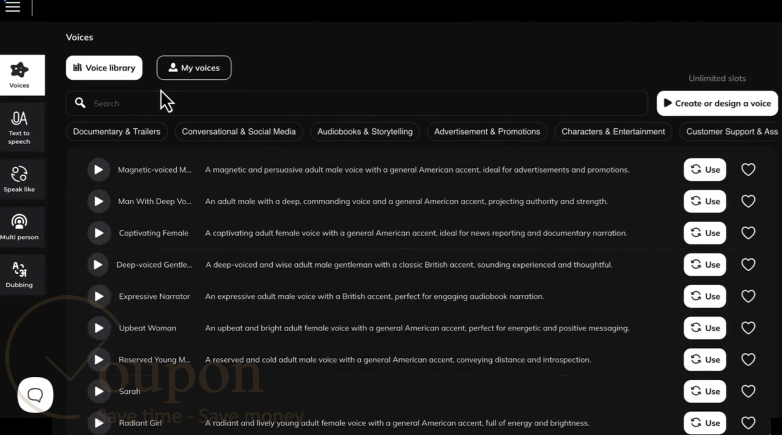Open the chat support bubble
This screenshot has height=435, width=782.
click(35, 395)
